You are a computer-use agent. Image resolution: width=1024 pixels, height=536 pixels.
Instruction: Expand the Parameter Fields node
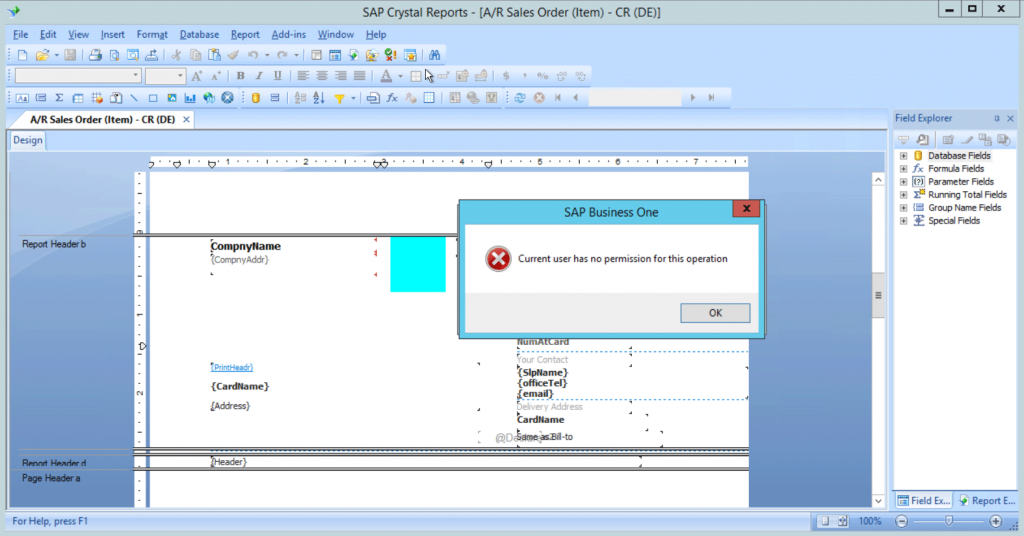pyautogui.click(x=903, y=182)
